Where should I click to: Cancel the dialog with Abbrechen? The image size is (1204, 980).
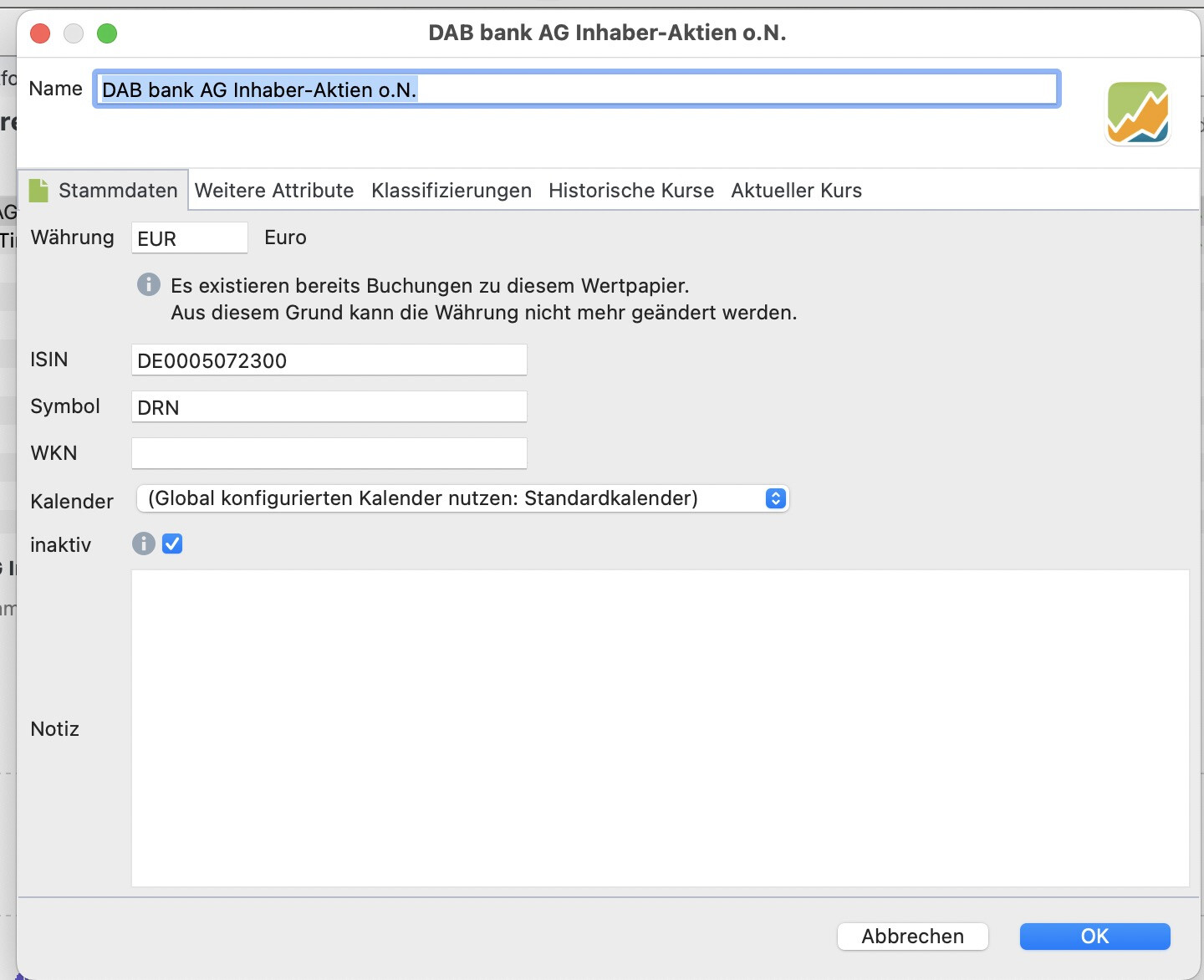(913, 937)
